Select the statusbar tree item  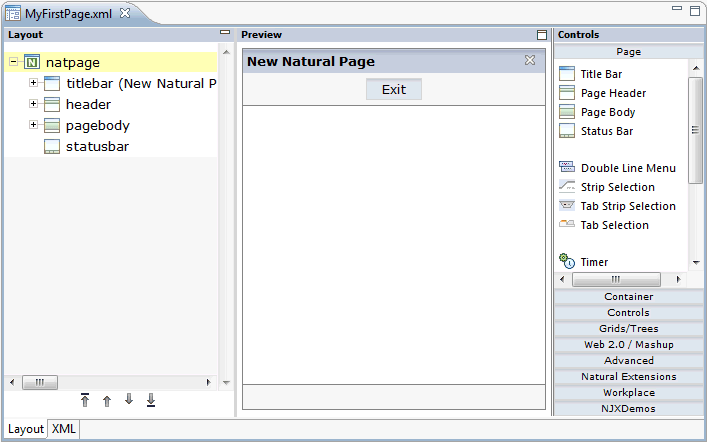96,147
